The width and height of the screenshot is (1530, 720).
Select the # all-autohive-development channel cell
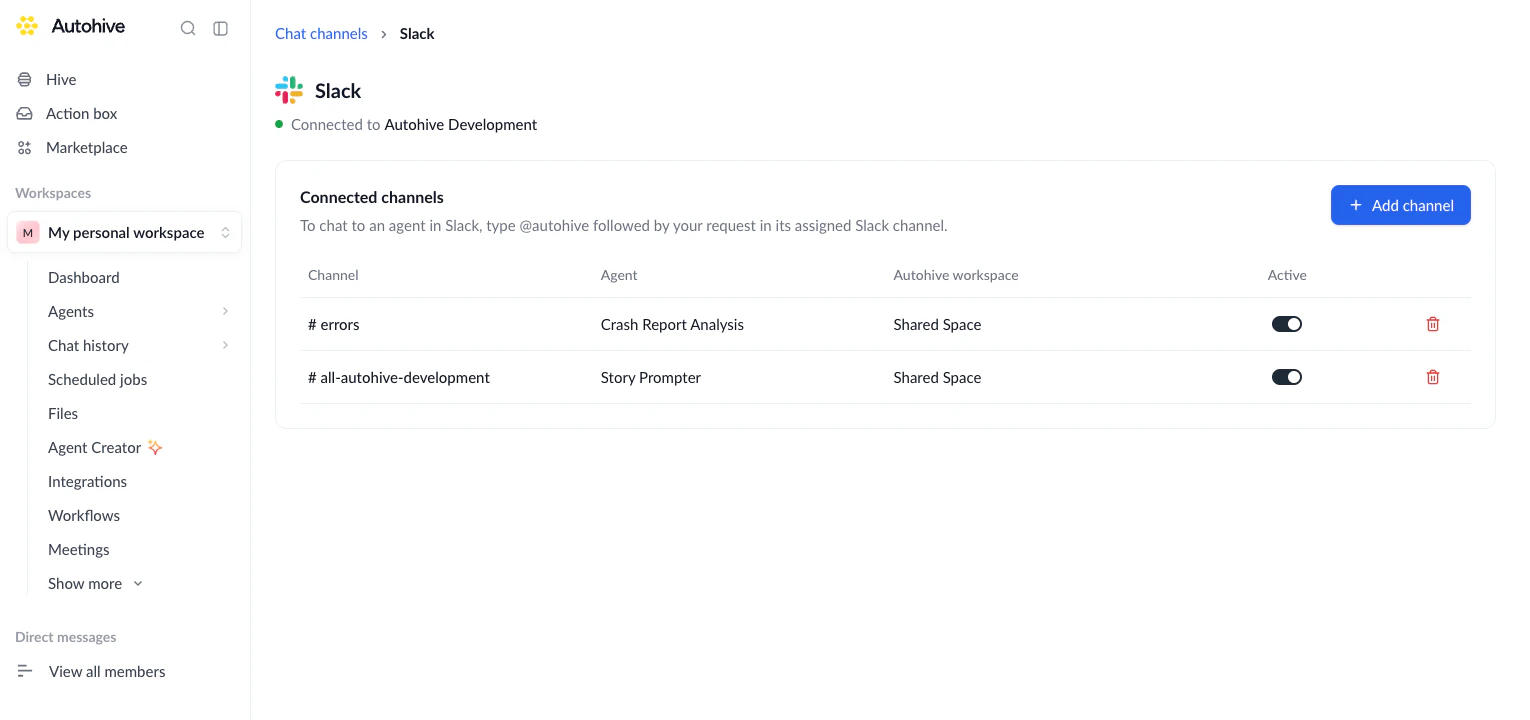[x=399, y=377]
